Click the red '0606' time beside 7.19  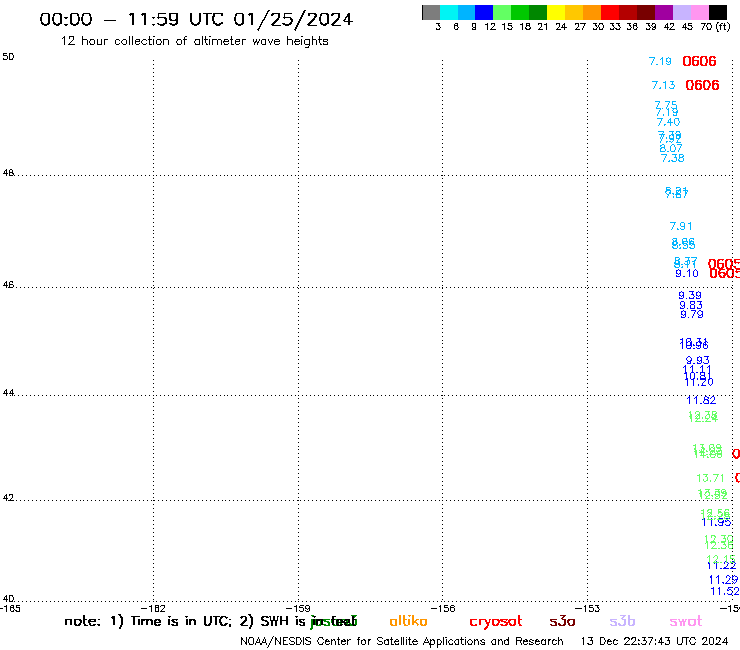pos(699,61)
